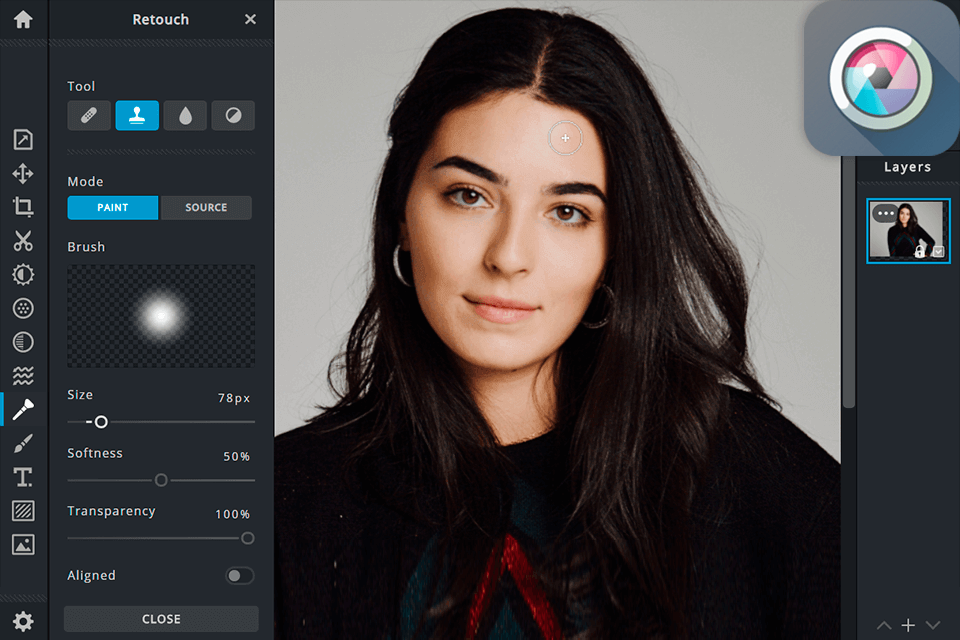Viewport: 960px width, 640px height.
Task: Open the Liquify waves tool
Action: click(x=23, y=375)
